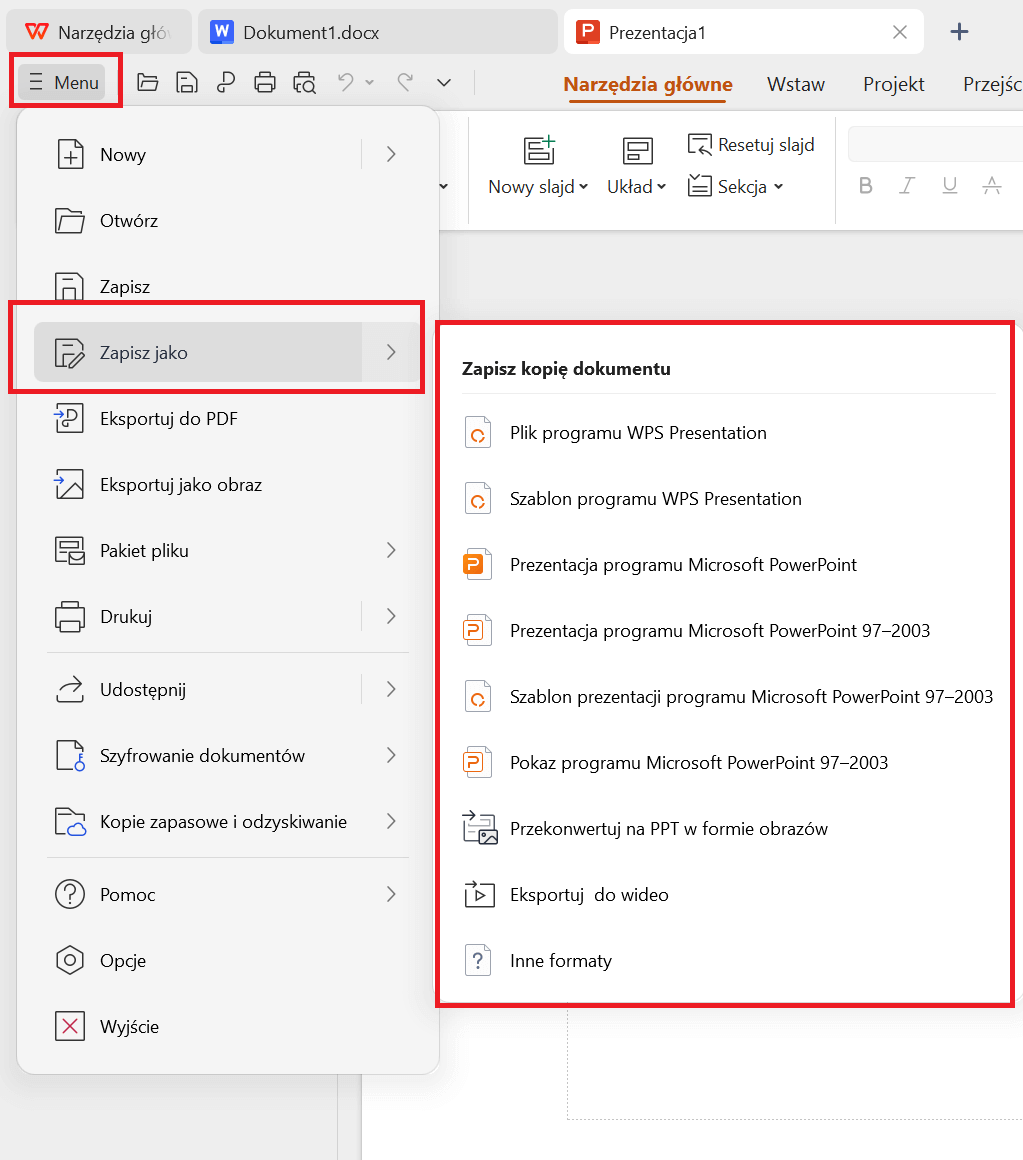The height and width of the screenshot is (1160, 1023).
Task: Open Opcje settings menu item
Action: click(x=228, y=960)
